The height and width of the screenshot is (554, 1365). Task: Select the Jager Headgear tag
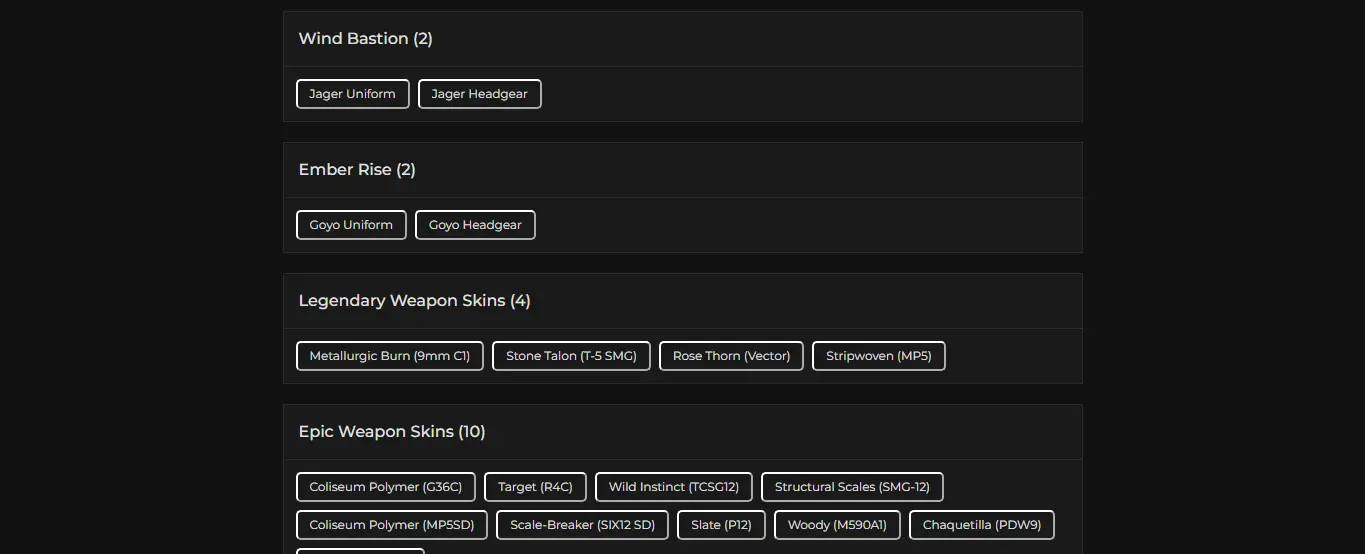click(479, 94)
